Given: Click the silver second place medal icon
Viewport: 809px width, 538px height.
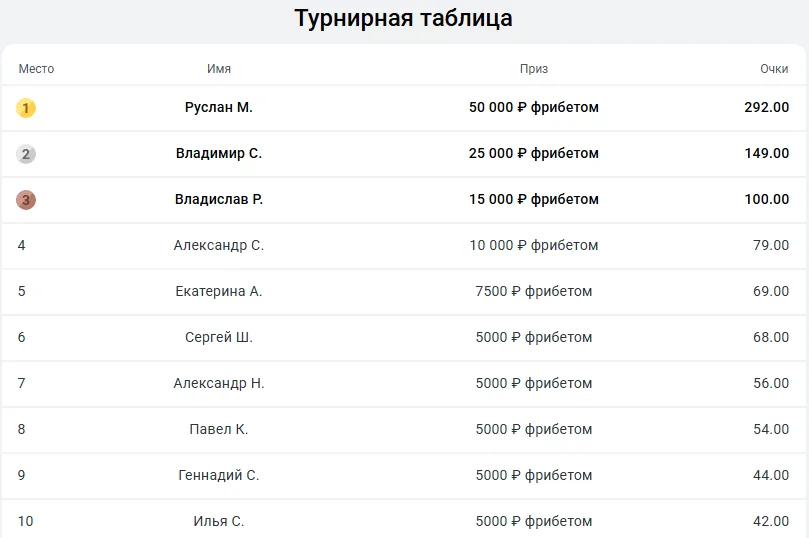Looking at the screenshot, I should coord(26,154).
